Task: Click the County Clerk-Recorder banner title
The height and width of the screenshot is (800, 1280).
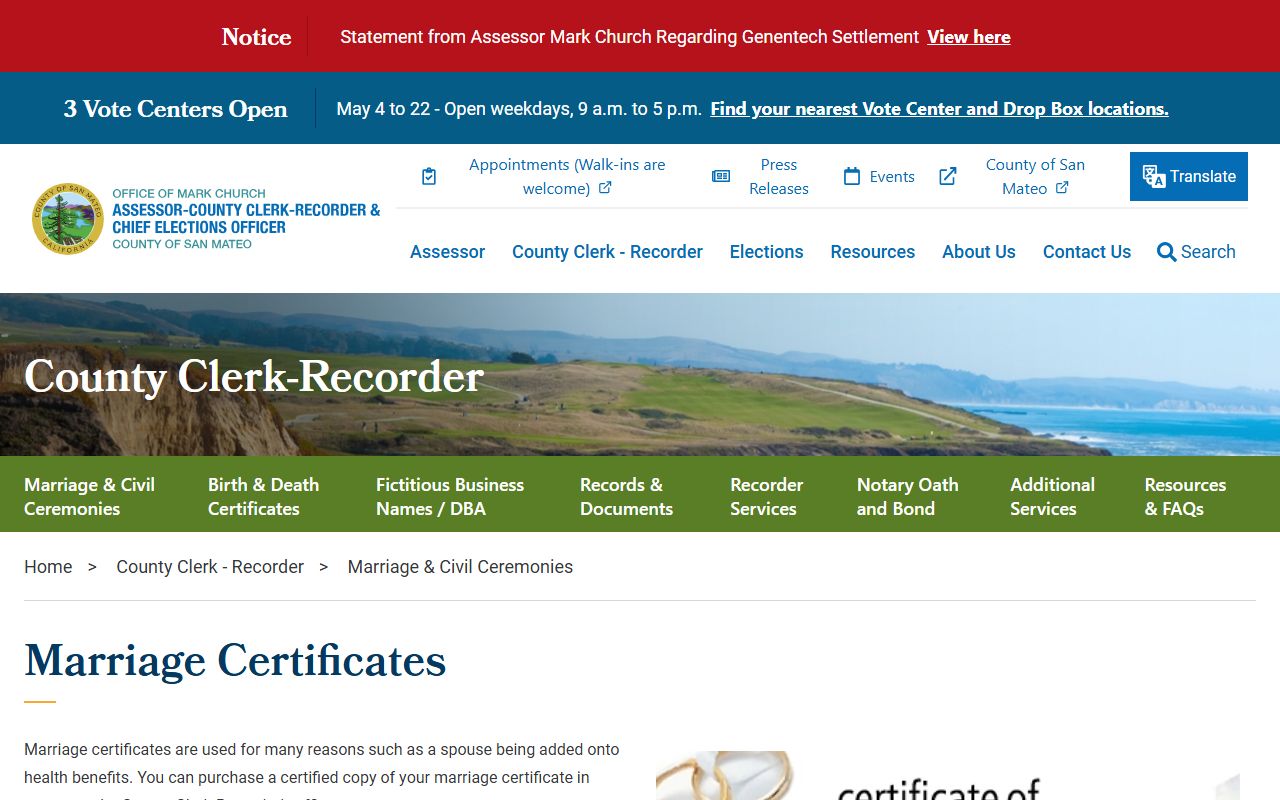Action: 254,377
